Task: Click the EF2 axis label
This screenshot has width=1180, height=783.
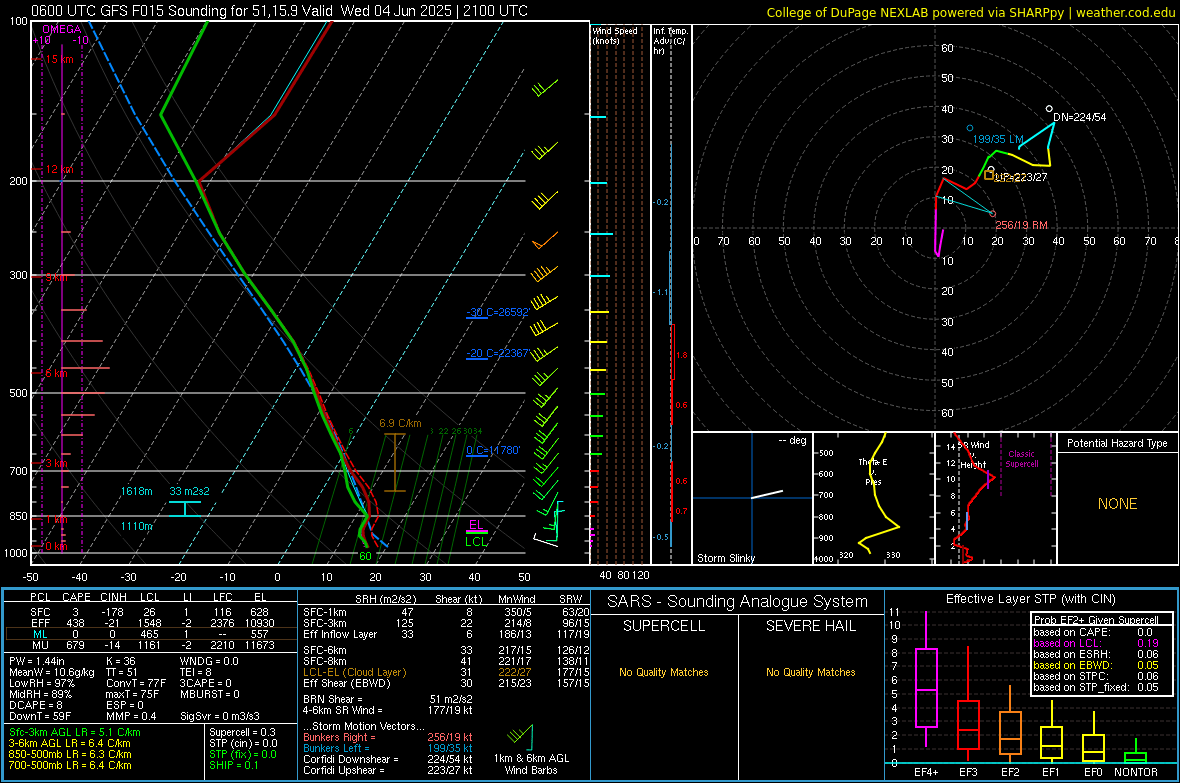Action: (x=1010, y=772)
